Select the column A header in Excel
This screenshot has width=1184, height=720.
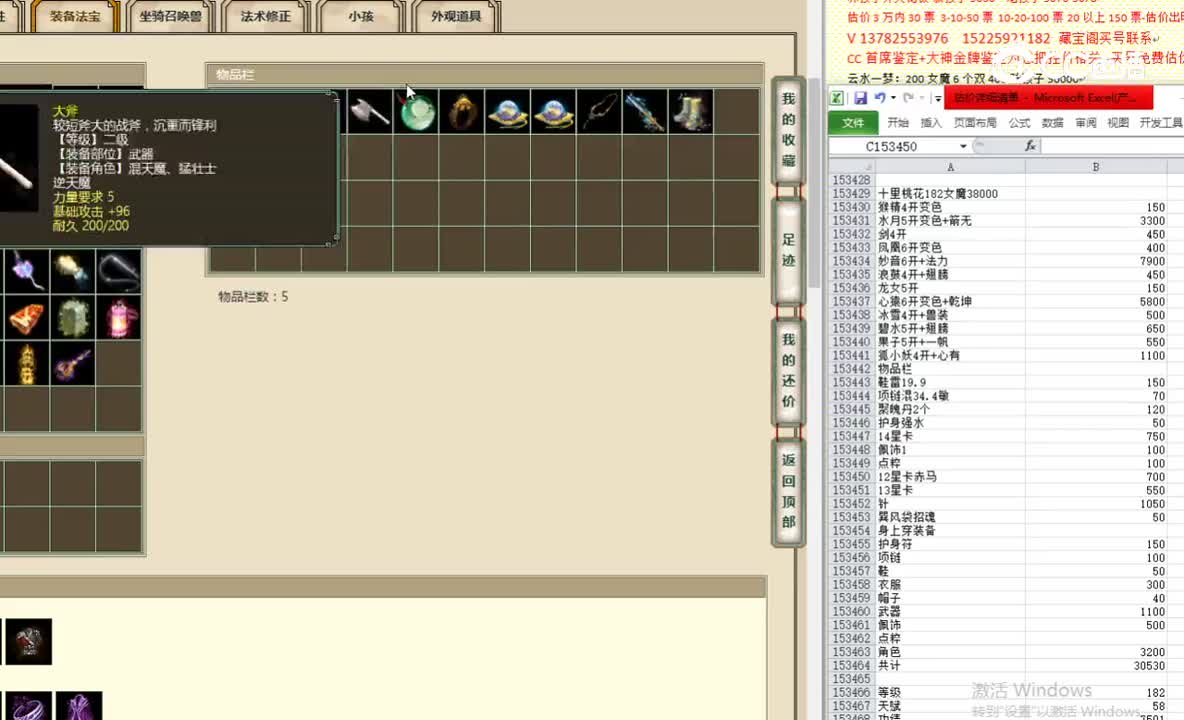coord(950,167)
